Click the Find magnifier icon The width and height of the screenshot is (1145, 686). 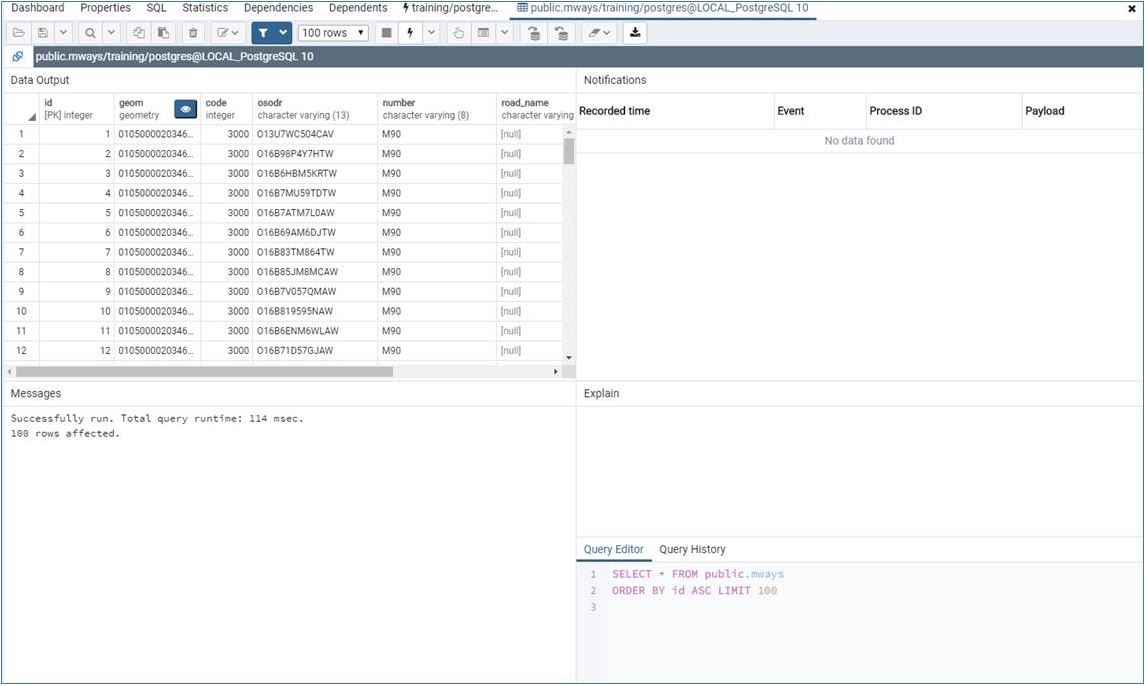[90, 33]
